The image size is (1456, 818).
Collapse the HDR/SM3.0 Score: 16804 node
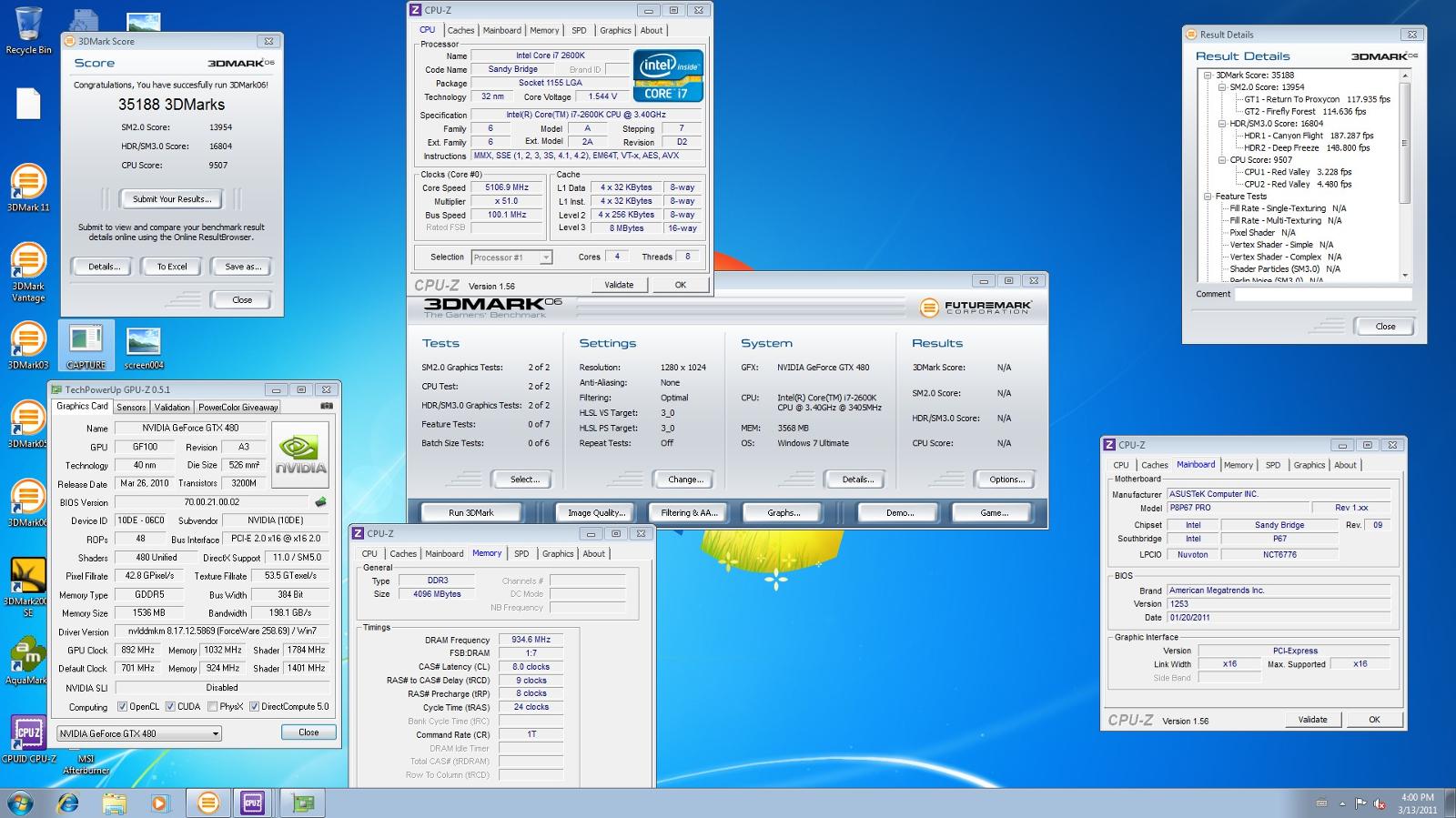point(1222,124)
